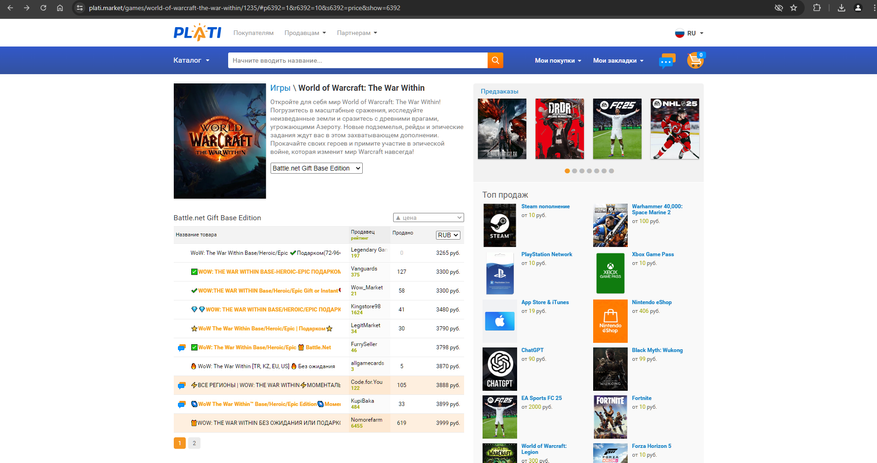The image size is (877, 463).
Task: Expand the Каталог dropdown
Action: (191, 60)
